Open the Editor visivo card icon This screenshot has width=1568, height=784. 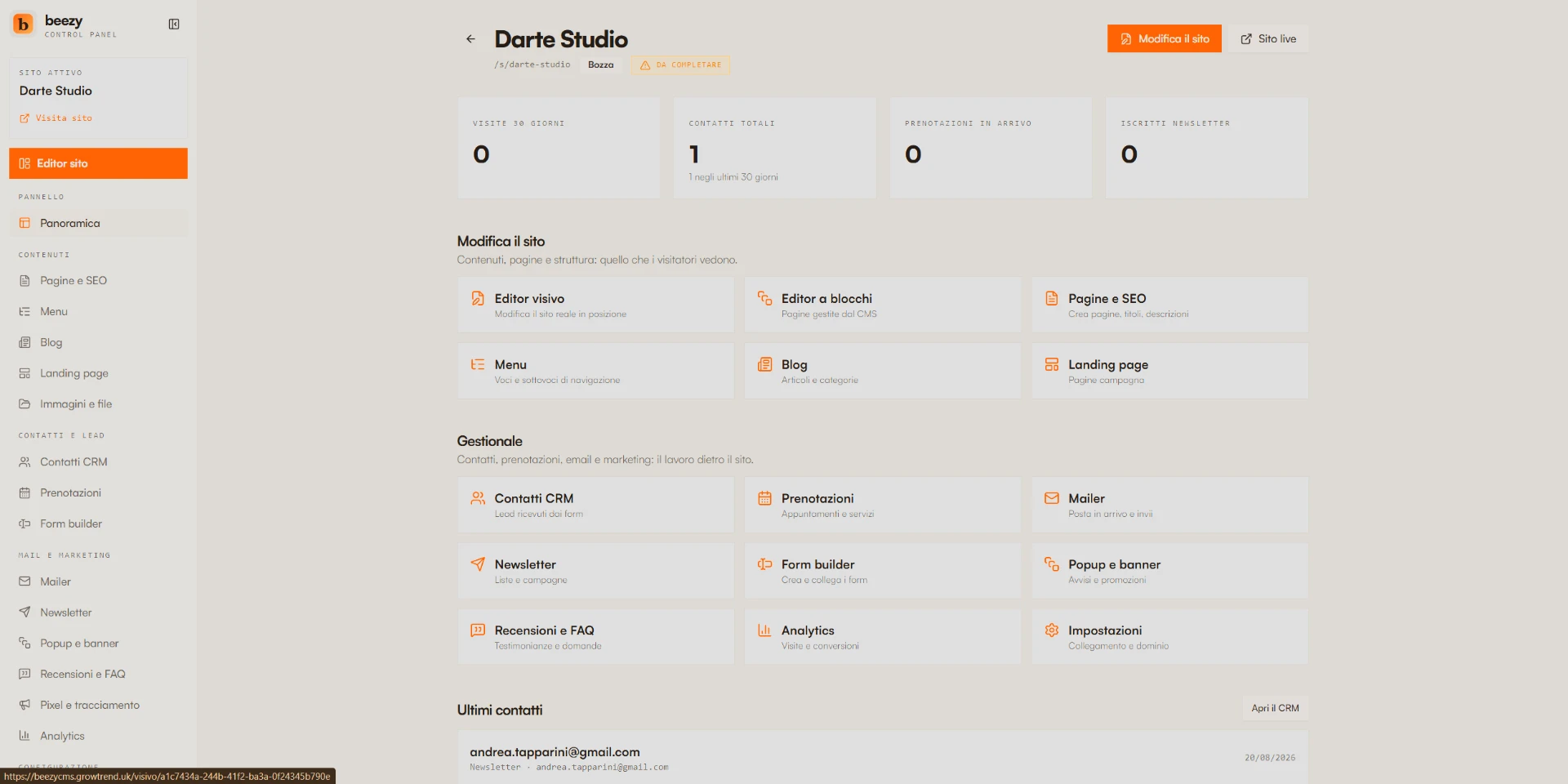(x=478, y=299)
